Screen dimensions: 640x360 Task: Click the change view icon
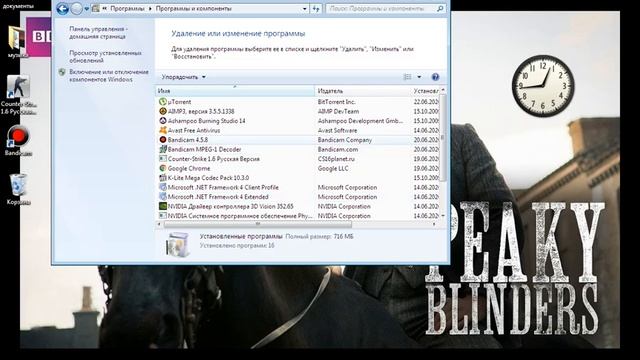(x=407, y=77)
